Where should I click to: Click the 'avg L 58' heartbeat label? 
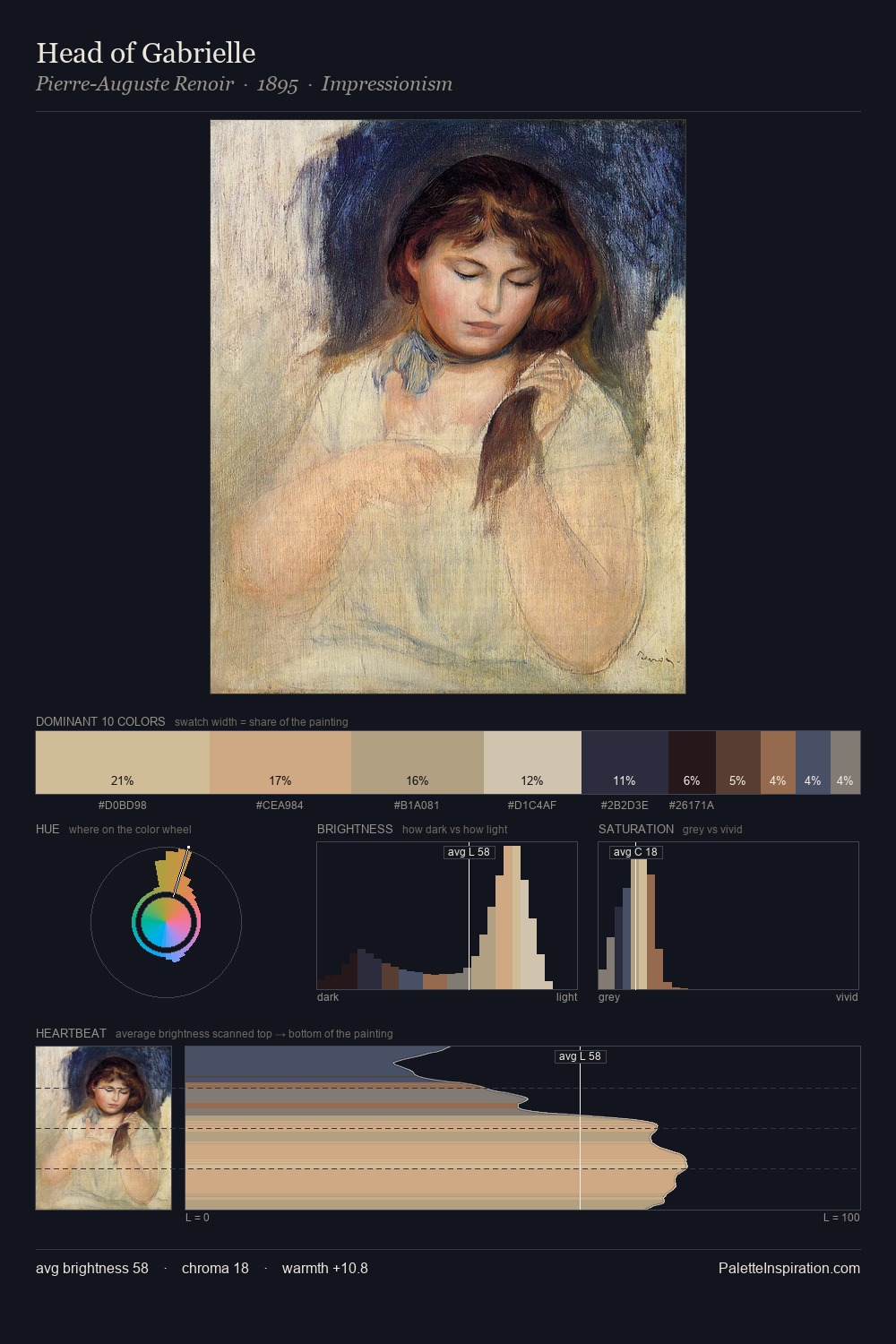[580, 1056]
